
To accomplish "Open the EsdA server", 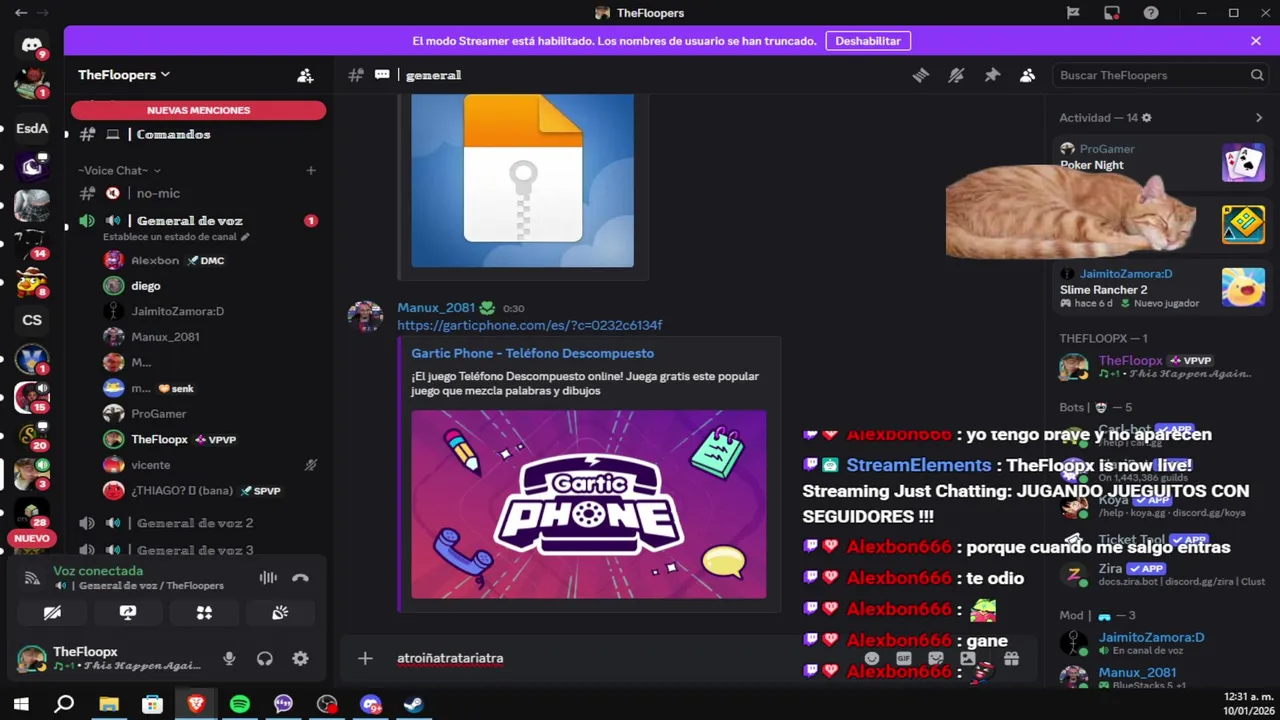I will tap(32, 128).
